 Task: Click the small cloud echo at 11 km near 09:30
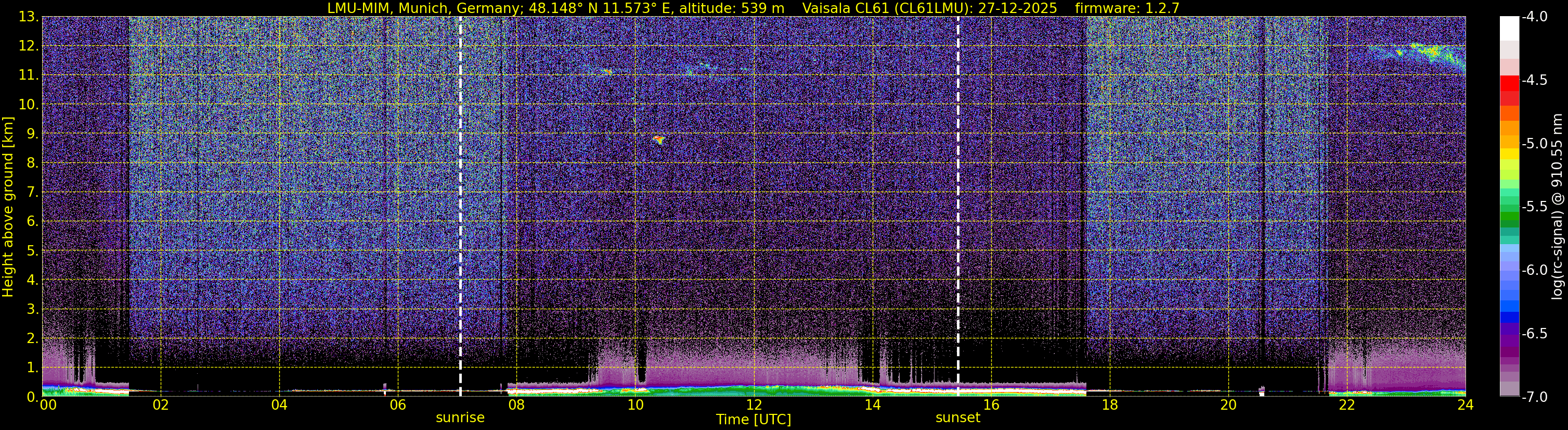point(607,71)
